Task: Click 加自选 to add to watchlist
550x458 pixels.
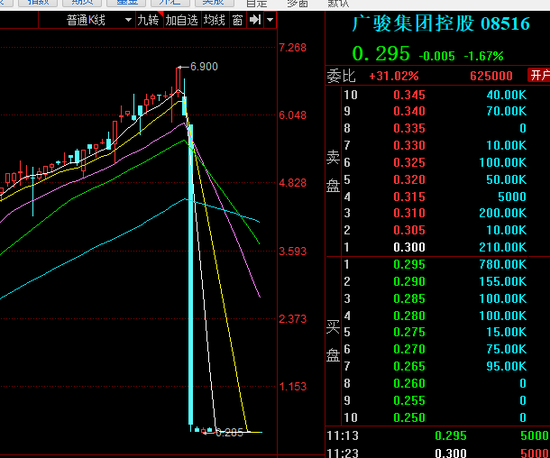Action: click(182, 20)
